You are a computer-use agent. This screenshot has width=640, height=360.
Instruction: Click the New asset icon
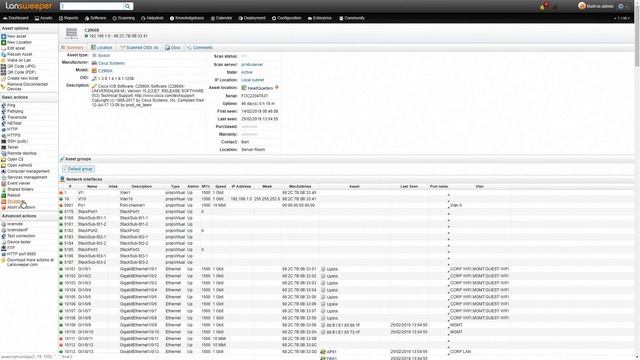coord(3,36)
